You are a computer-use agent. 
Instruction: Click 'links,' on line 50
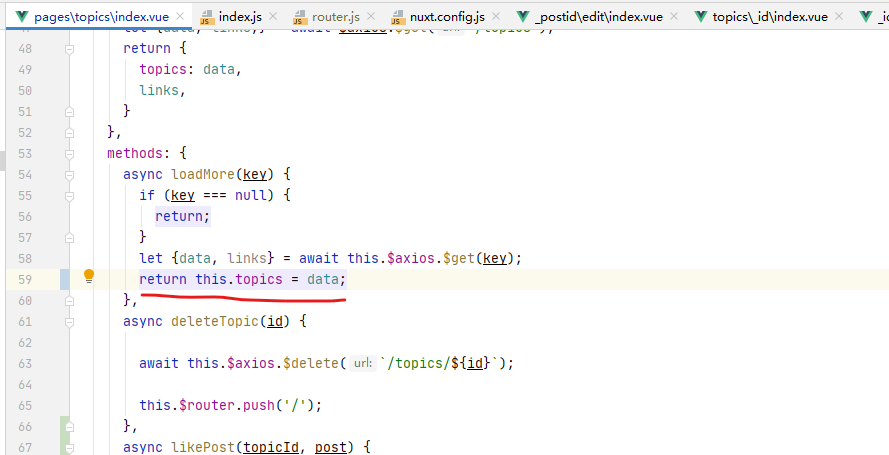point(163,90)
